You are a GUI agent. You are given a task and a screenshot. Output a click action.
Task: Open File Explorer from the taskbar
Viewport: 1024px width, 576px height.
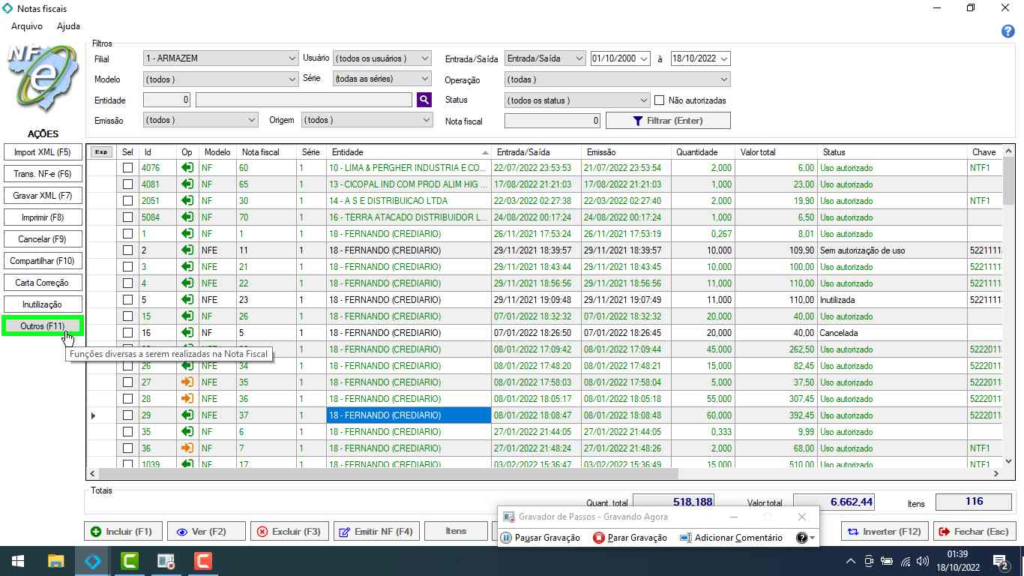click(x=55, y=562)
